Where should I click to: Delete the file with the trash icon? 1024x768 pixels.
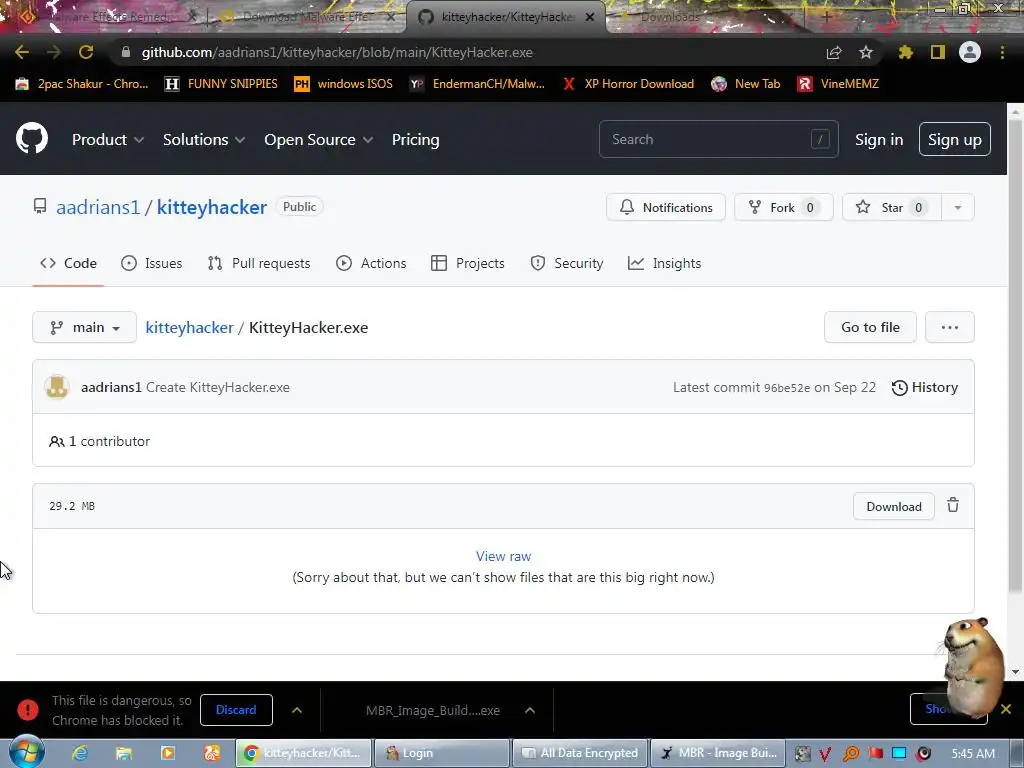click(953, 505)
